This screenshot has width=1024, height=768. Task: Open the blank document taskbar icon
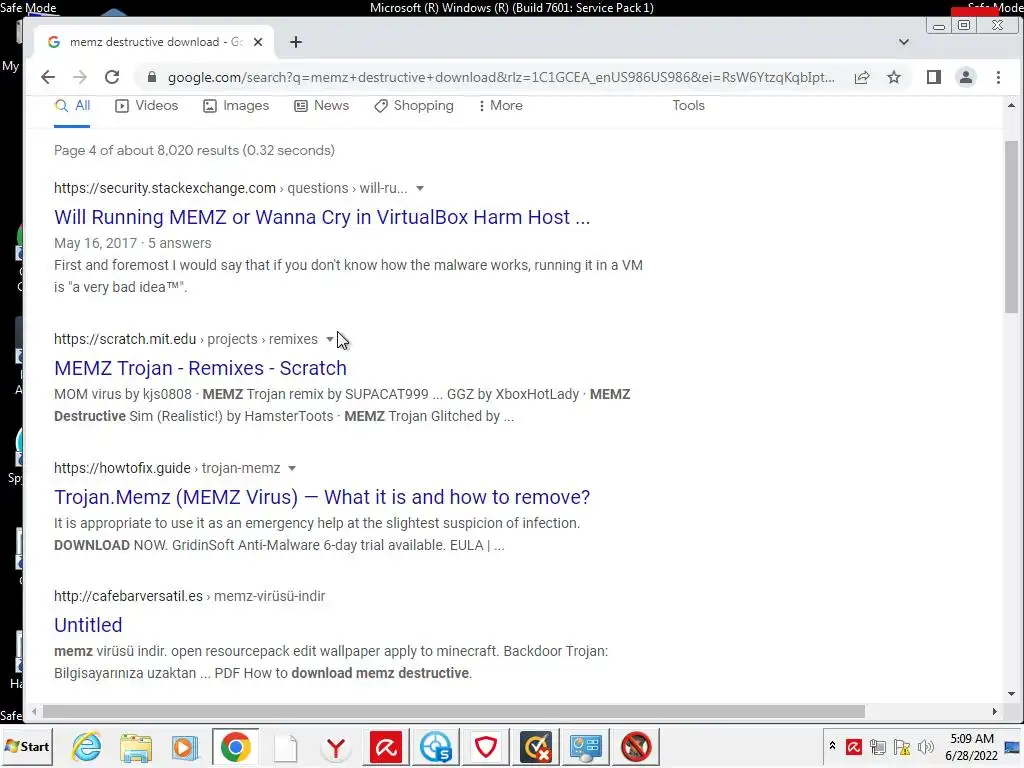pyautogui.click(x=285, y=746)
